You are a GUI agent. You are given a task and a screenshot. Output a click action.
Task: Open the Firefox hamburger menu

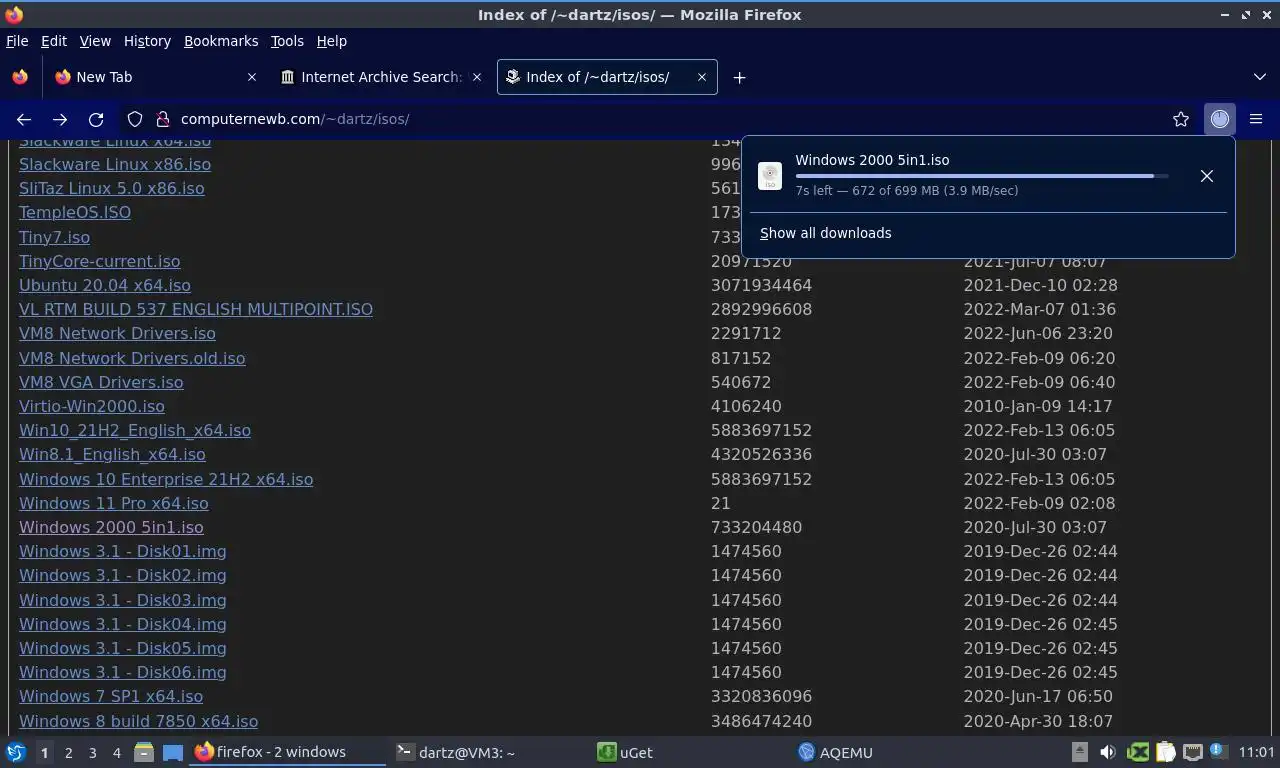pyautogui.click(x=1256, y=119)
